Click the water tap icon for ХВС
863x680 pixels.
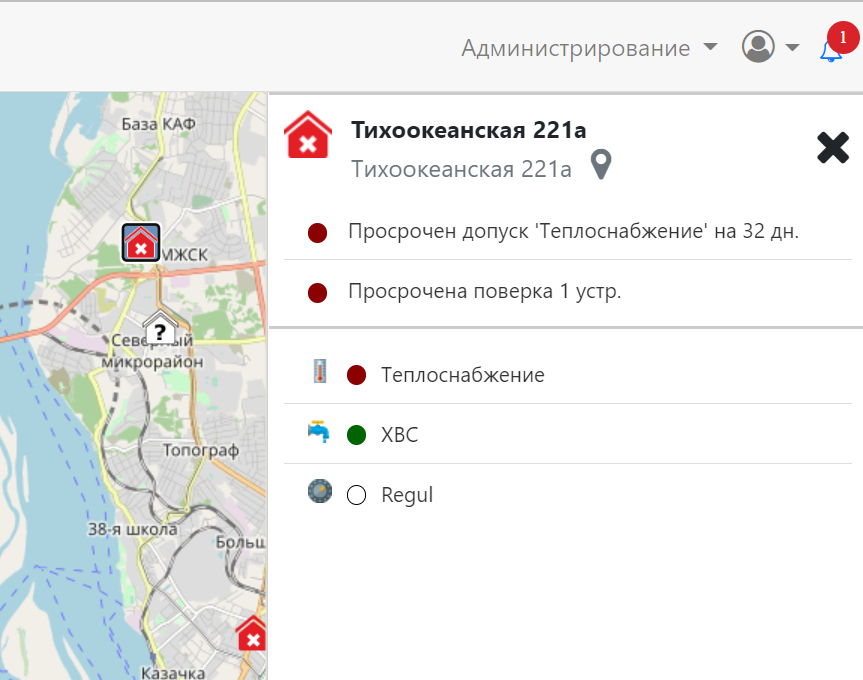click(319, 434)
